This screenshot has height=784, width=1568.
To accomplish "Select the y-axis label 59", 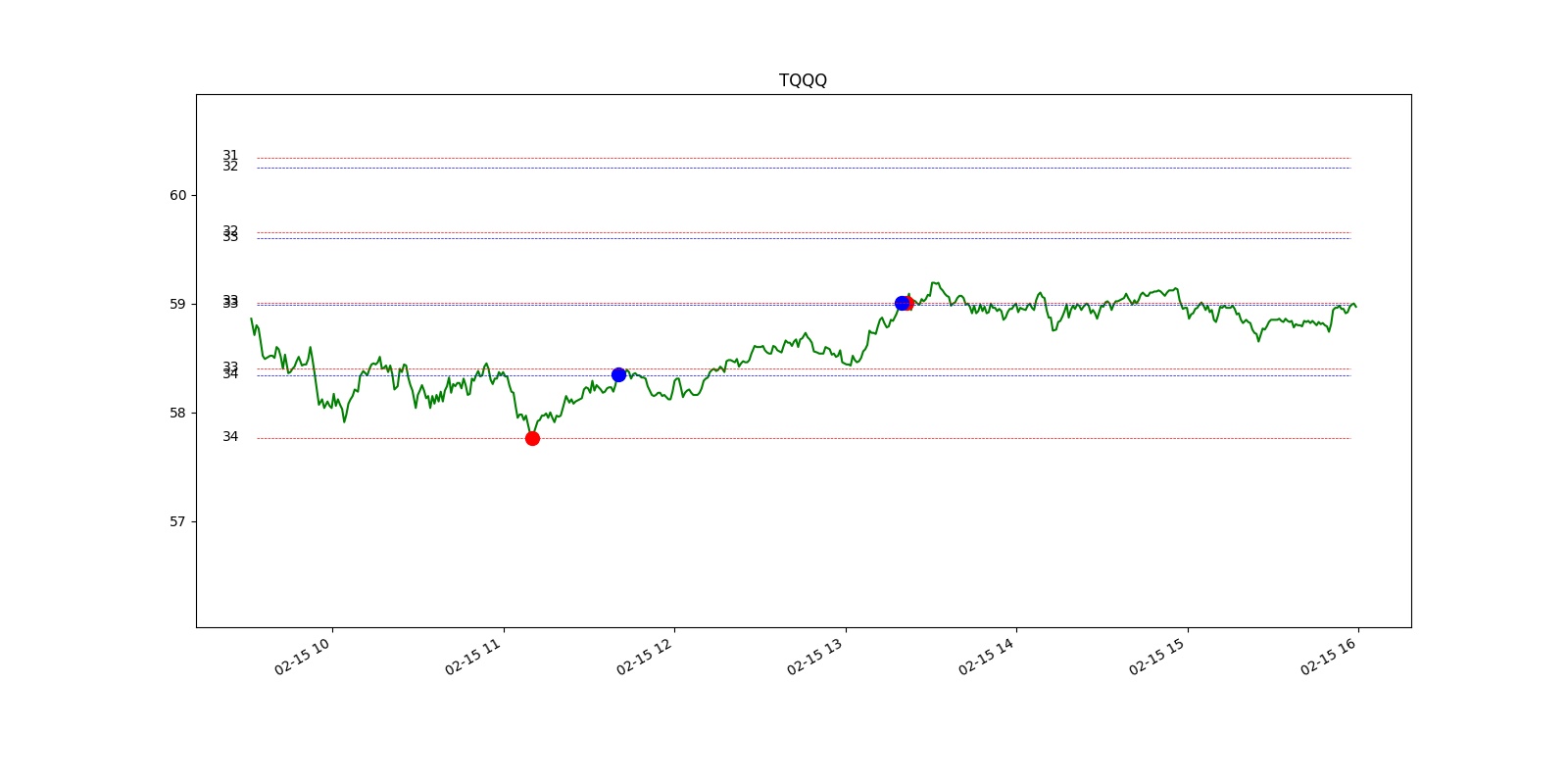I will click(177, 304).
